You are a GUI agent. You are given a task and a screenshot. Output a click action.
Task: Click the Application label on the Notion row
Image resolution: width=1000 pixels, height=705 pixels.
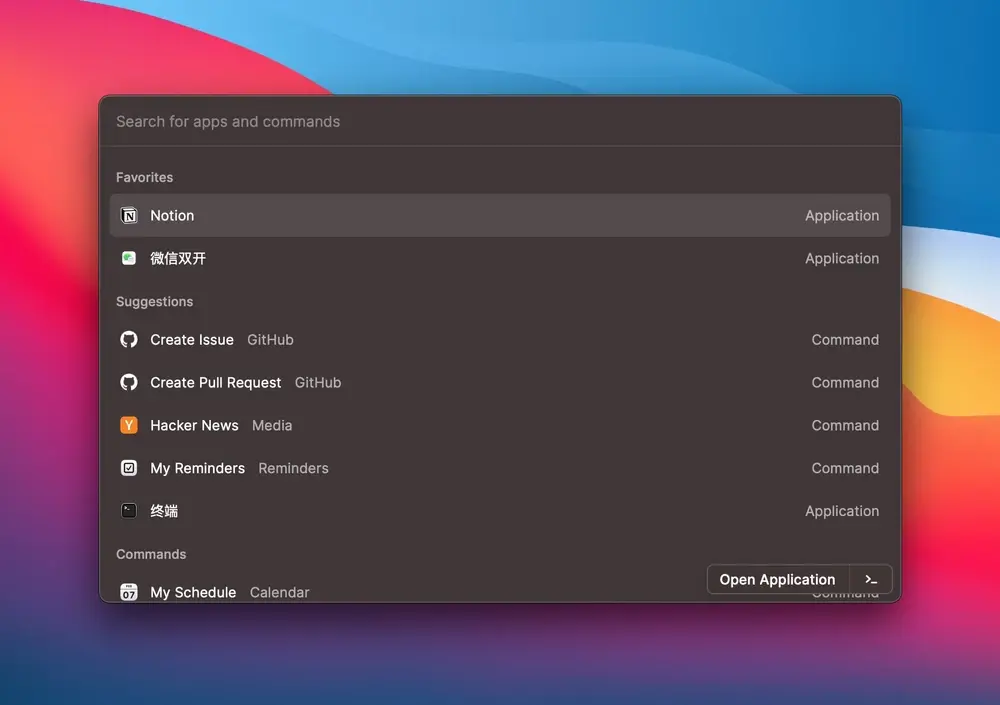[x=842, y=215]
